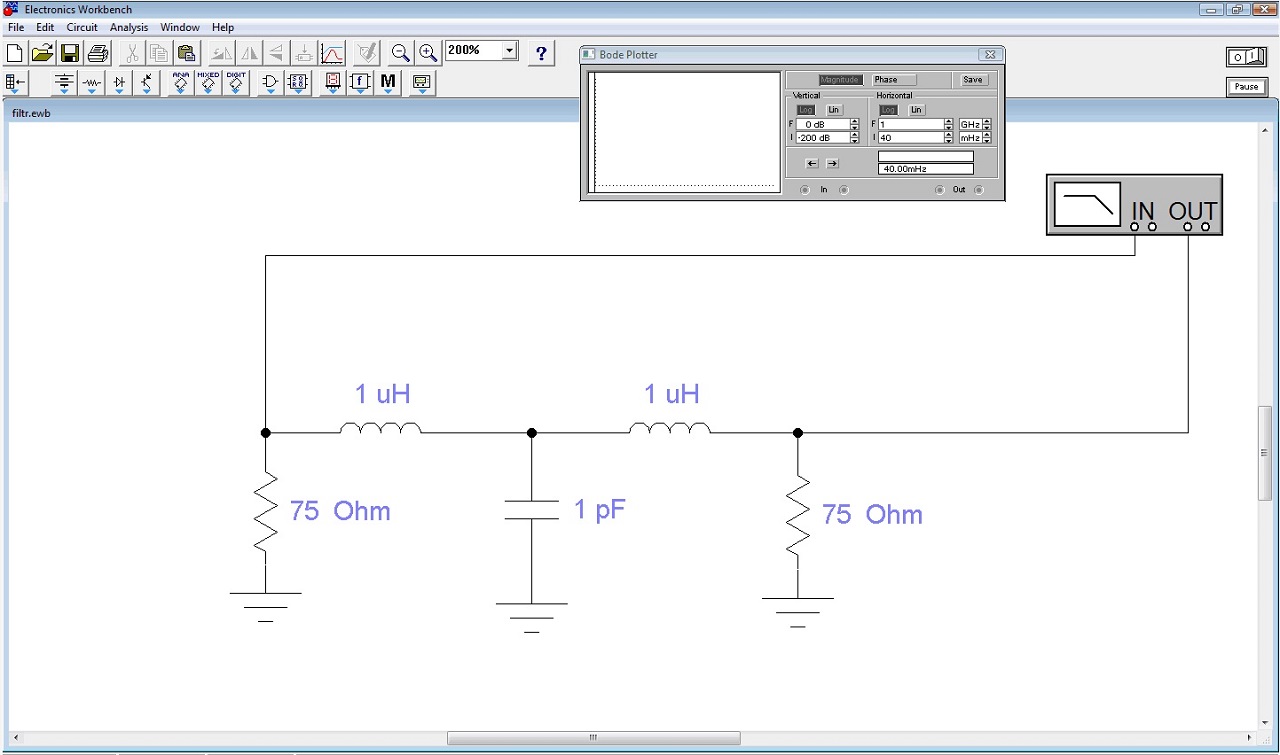Screen dimensions: 1280x755
Task: Open the Circuit menu
Action: tap(82, 27)
